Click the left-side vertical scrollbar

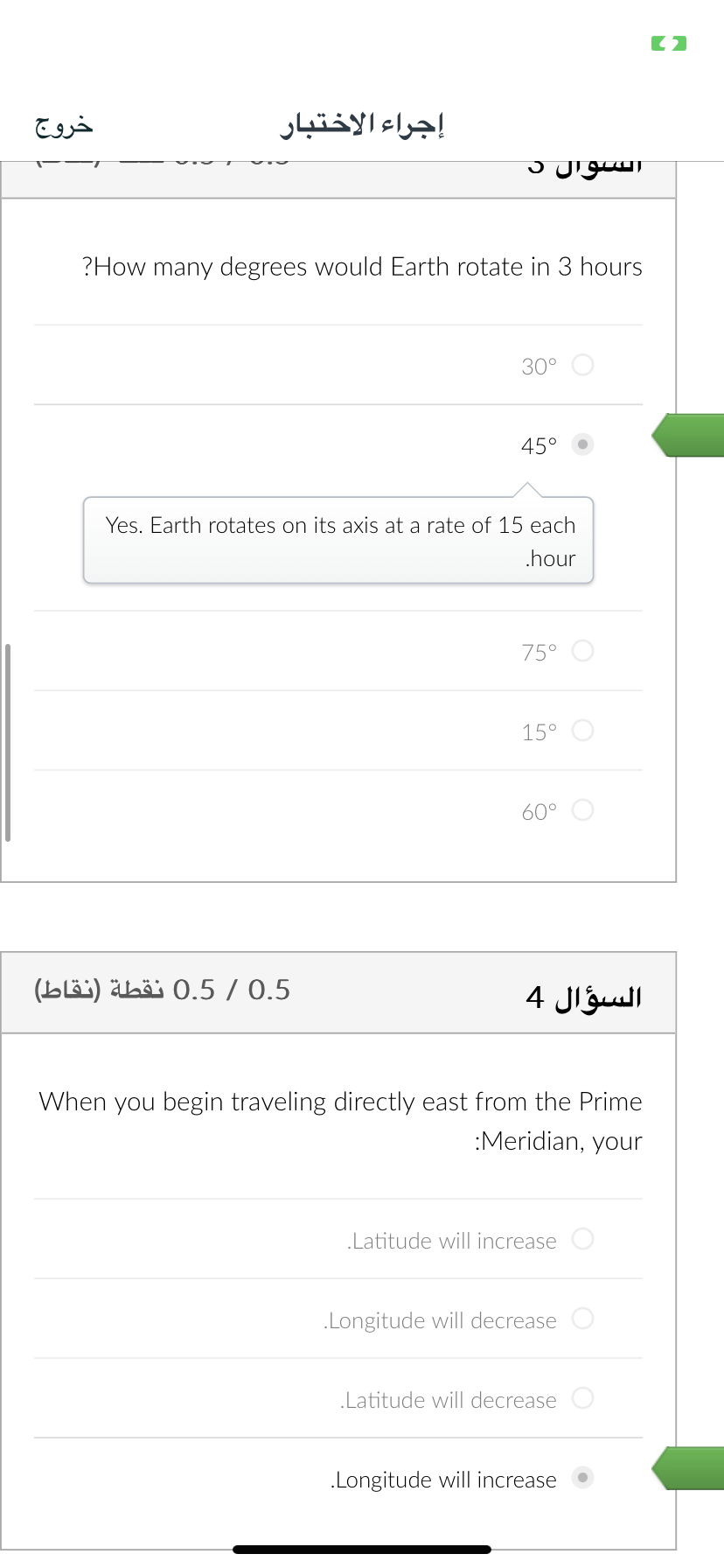click(x=8, y=742)
